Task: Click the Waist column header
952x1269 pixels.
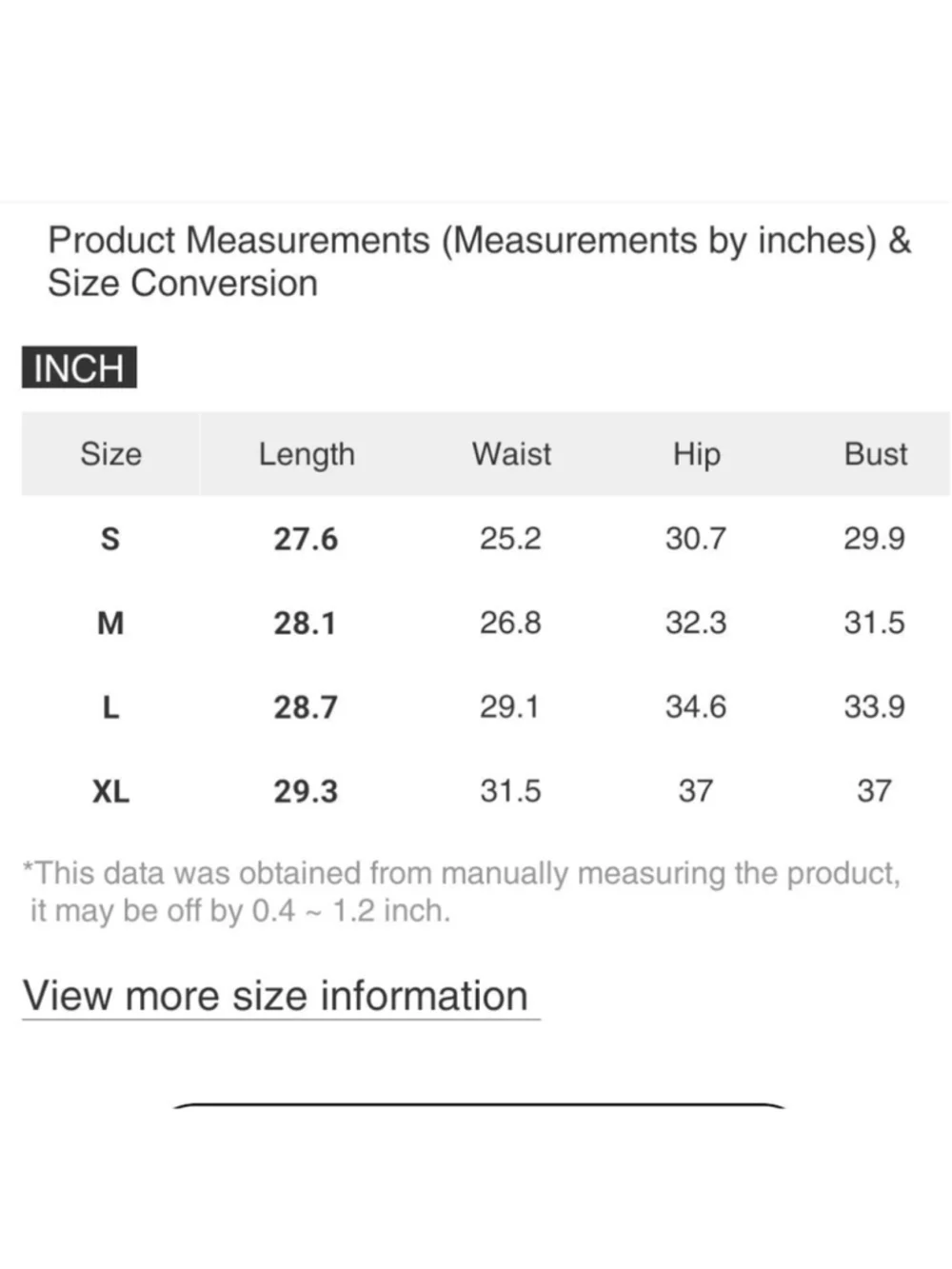Action: (x=511, y=453)
